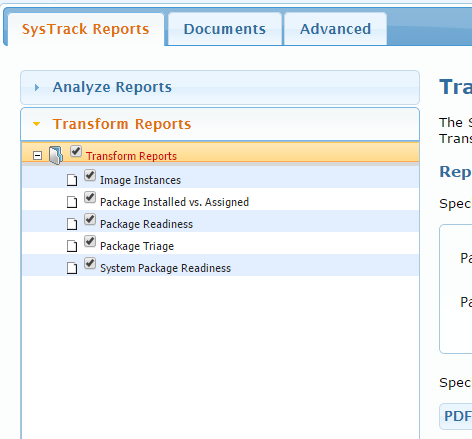
Task: Click the Package Triage document icon
Action: (72, 246)
